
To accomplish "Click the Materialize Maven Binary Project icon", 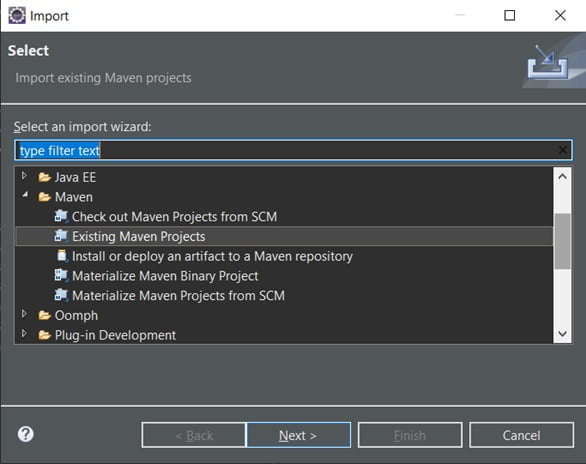I will point(61,276).
